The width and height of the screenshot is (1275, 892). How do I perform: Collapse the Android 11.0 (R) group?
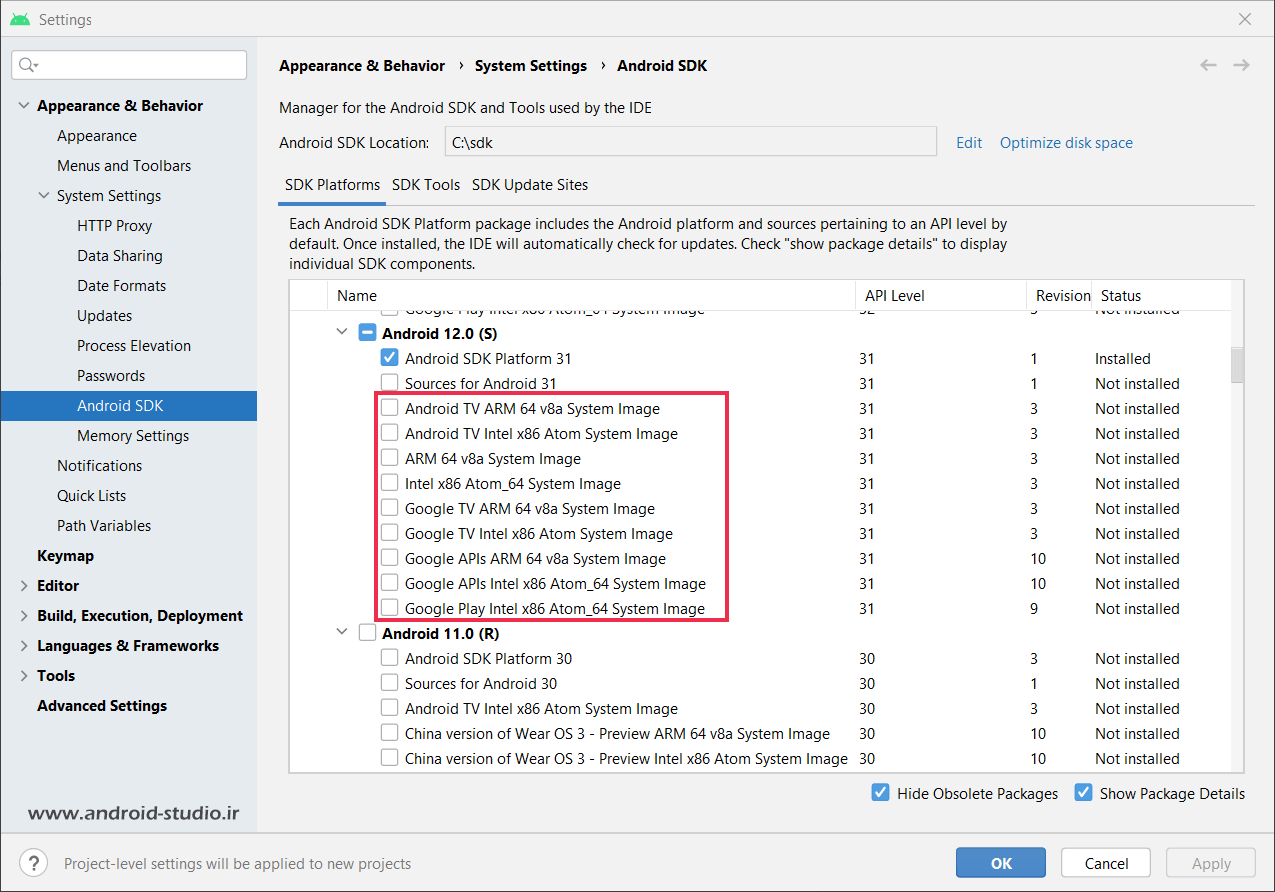point(343,633)
